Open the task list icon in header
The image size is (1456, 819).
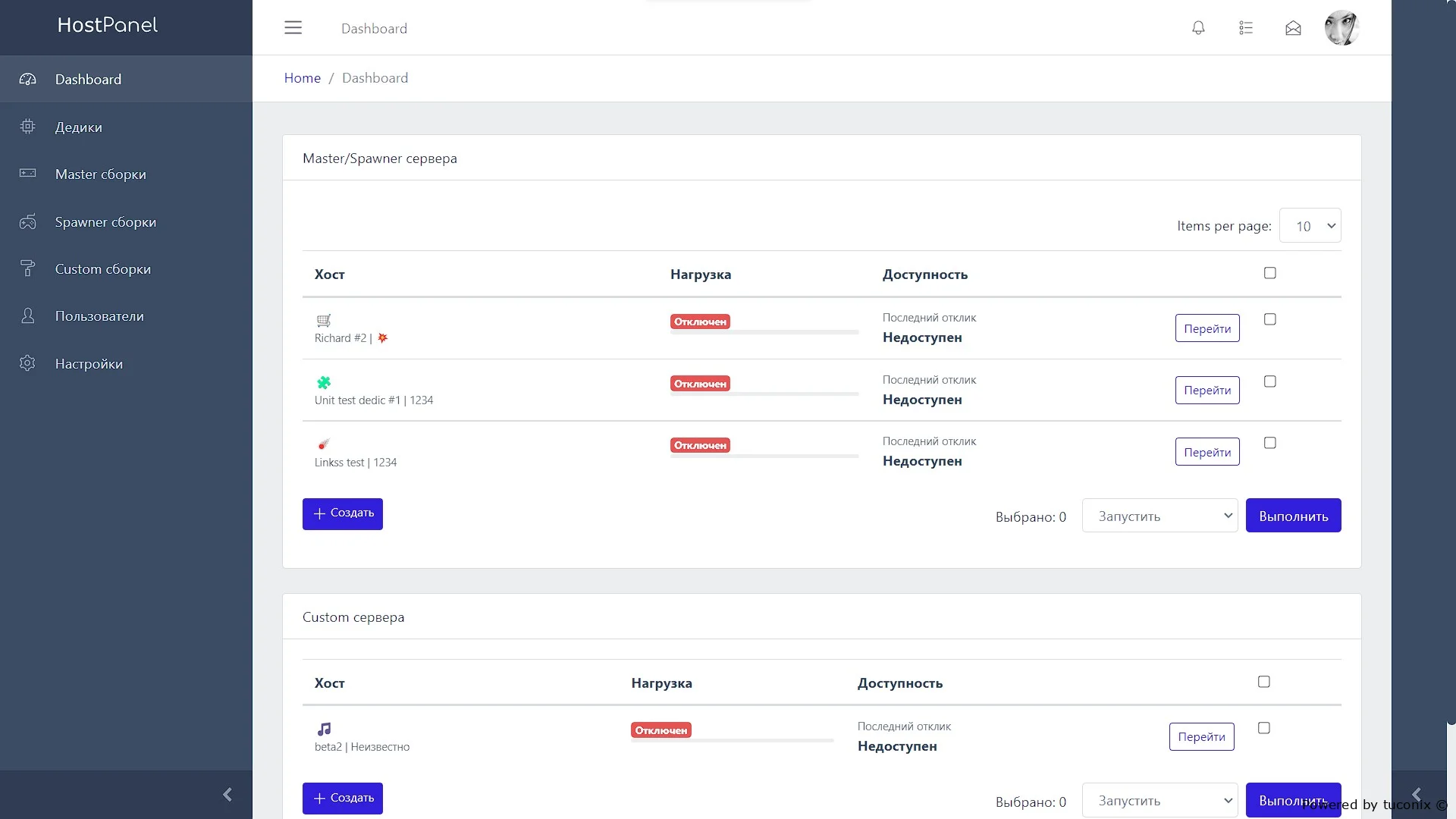1246,28
